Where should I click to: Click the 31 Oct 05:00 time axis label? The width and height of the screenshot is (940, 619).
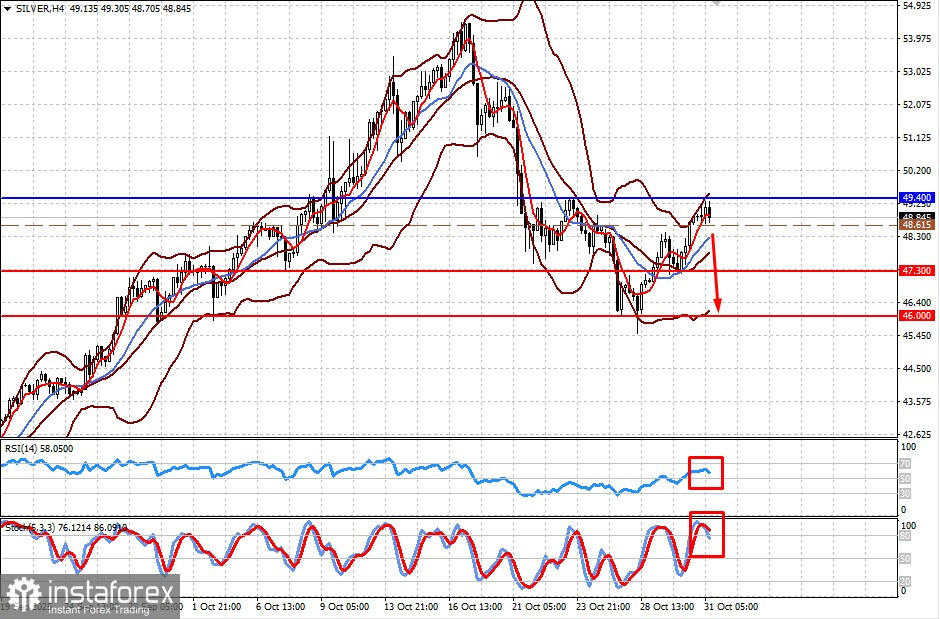731,606
